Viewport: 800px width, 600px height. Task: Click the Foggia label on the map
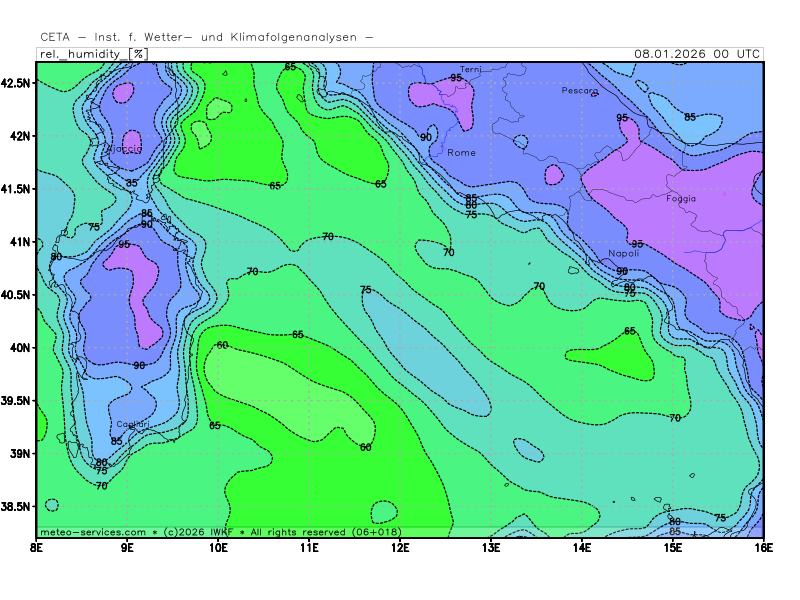pyautogui.click(x=680, y=198)
